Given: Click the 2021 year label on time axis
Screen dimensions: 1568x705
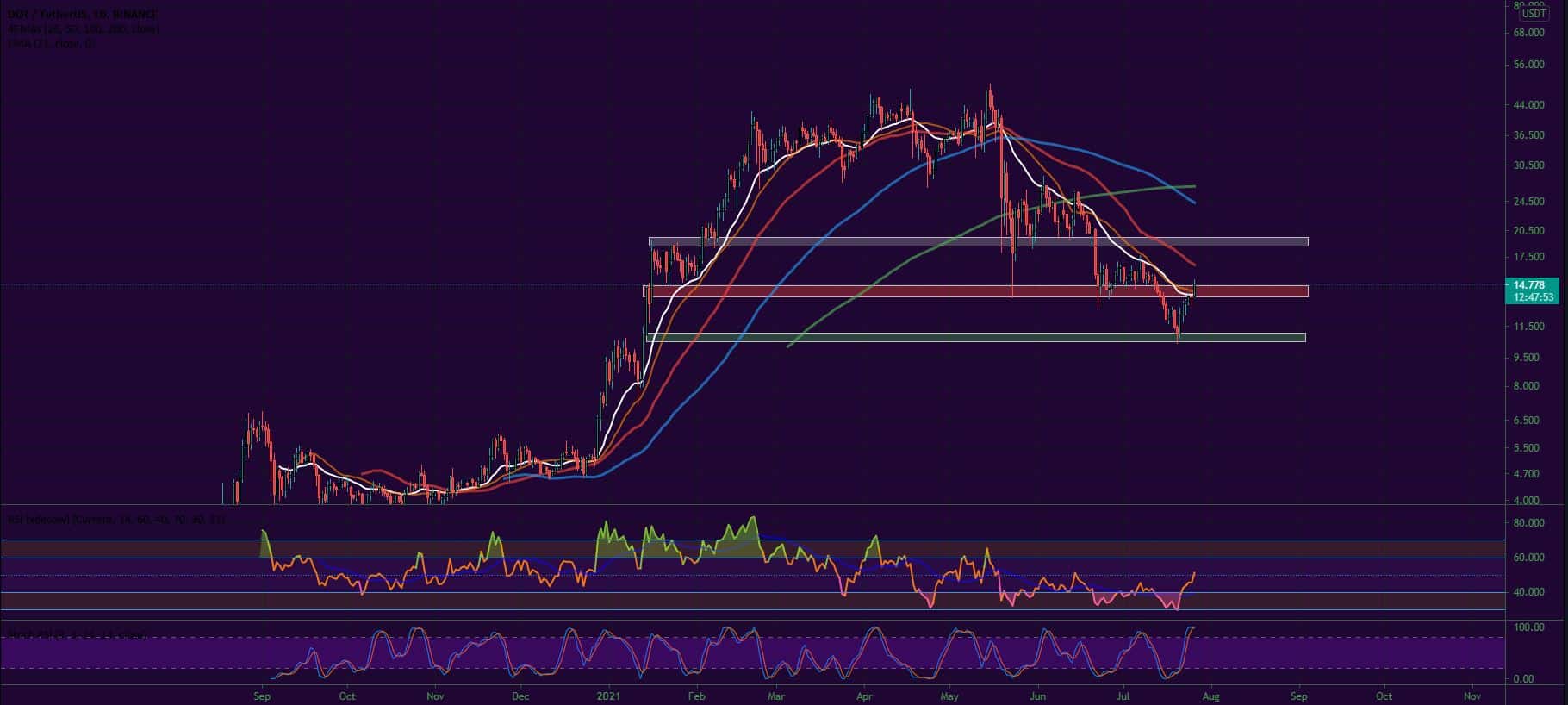Looking at the screenshot, I should pyautogui.click(x=608, y=696).
